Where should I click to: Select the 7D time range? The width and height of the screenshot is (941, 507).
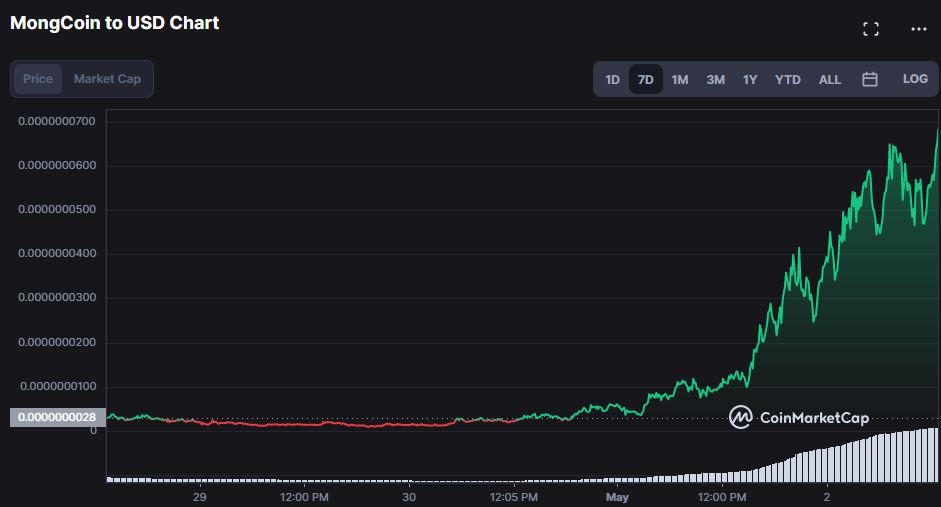point(646,79)
